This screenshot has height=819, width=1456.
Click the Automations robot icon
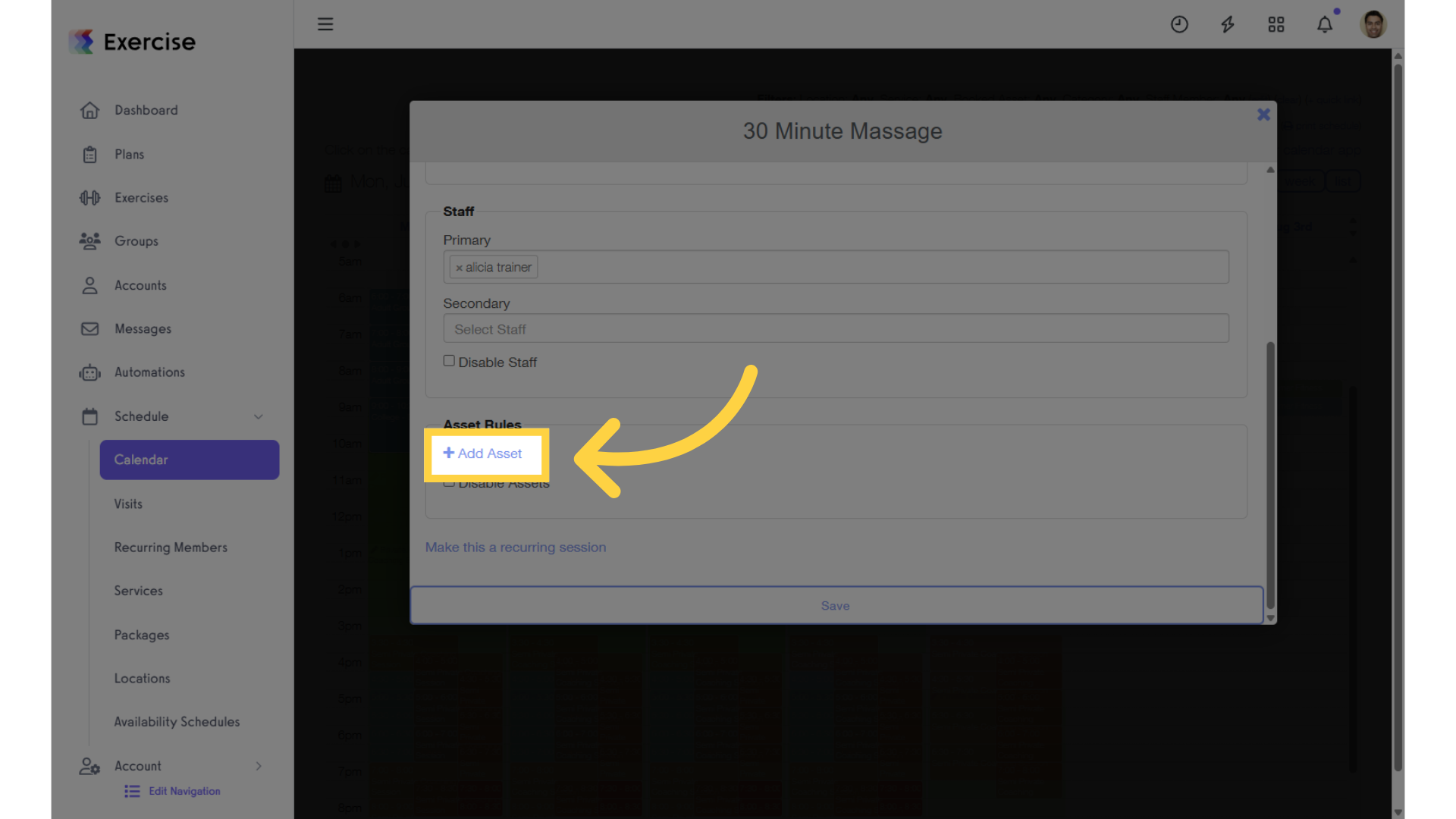89,372
